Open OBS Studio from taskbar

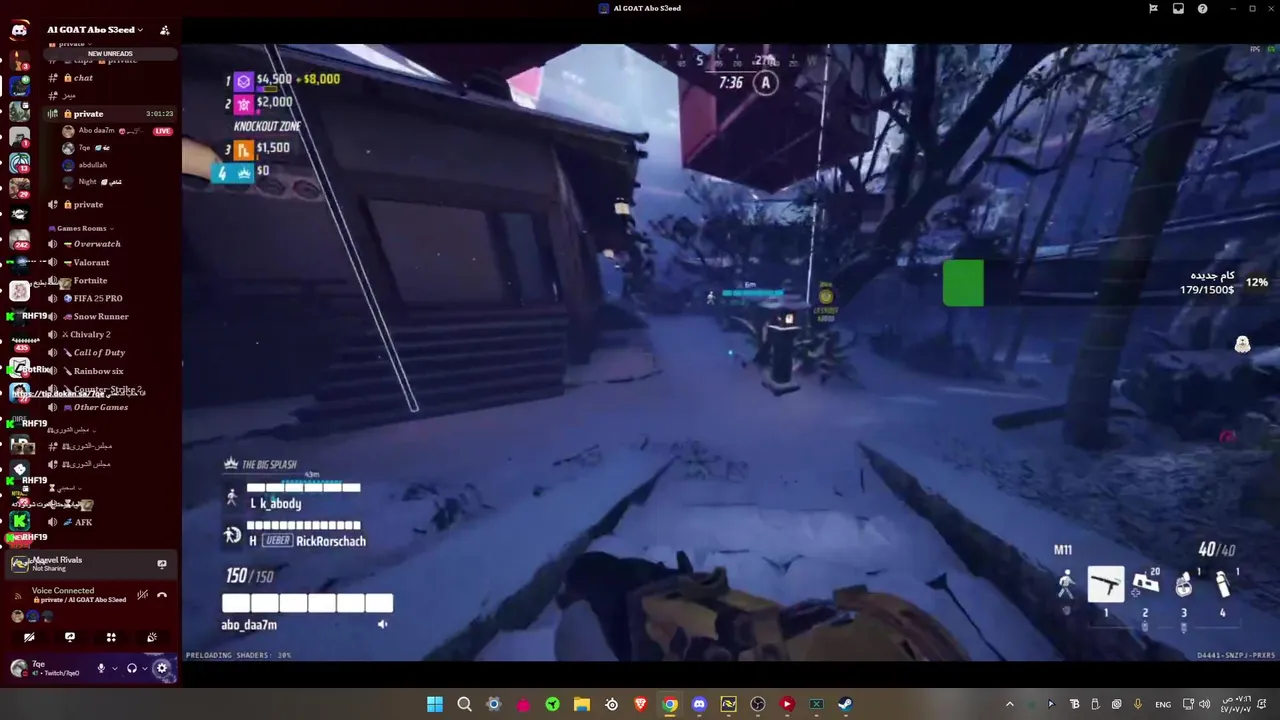click(758, 704)
